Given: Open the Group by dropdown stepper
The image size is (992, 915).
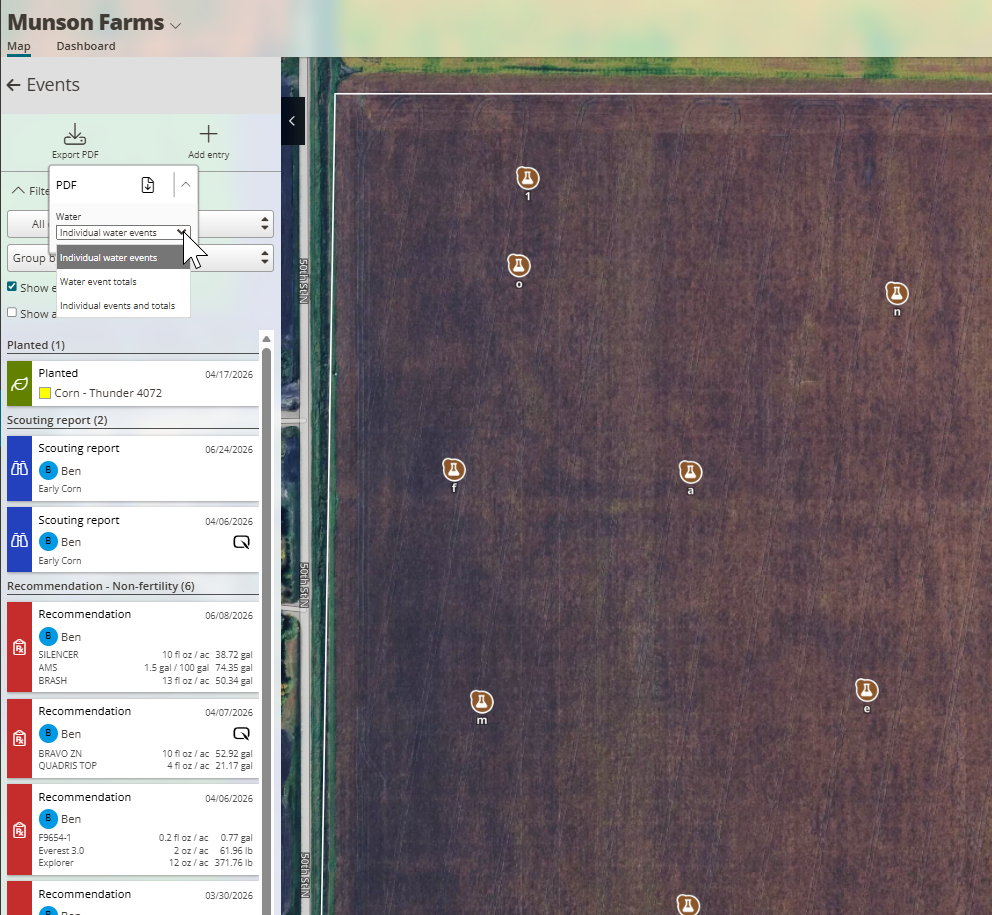Looking at the screenshot, I should (264, 258).
